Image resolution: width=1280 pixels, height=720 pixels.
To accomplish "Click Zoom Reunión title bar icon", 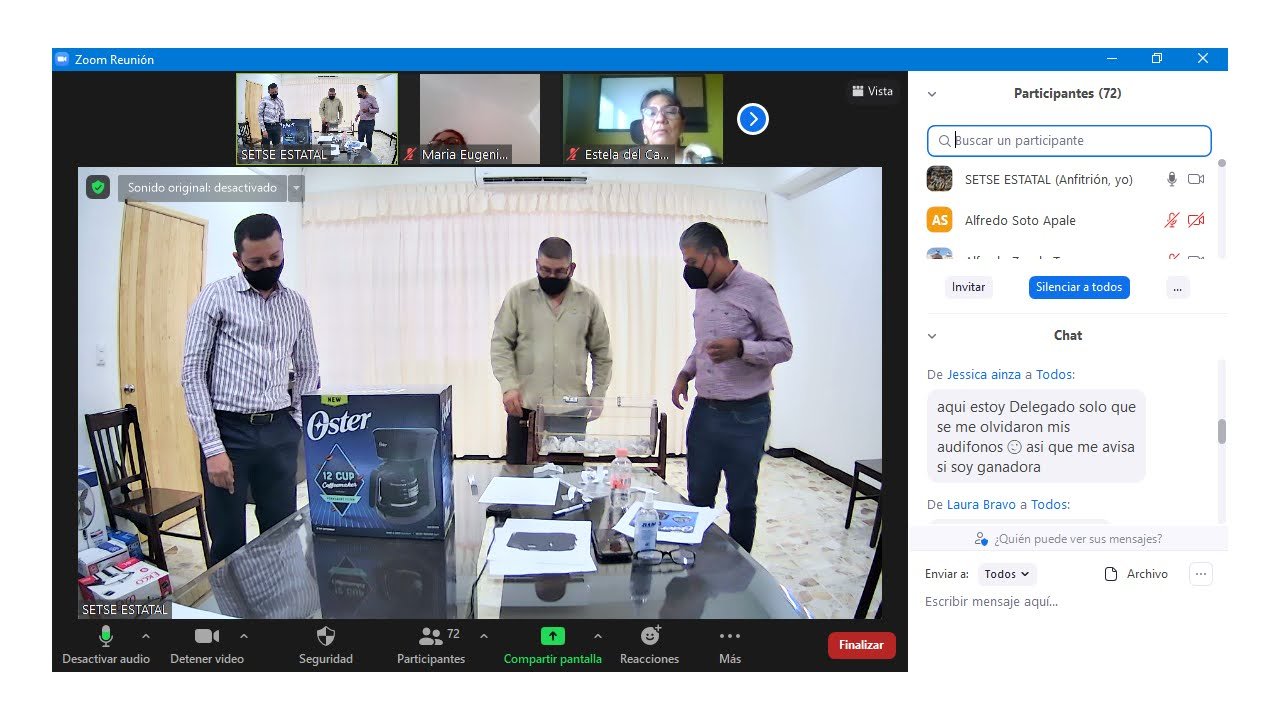I will click(x=62, y=59).
